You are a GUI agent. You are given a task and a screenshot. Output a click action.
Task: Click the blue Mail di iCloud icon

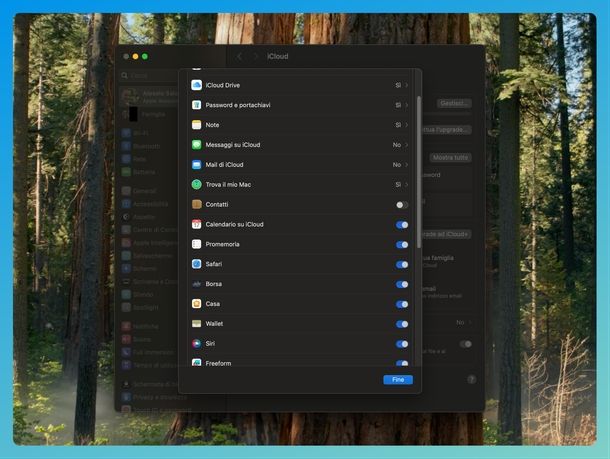pos(196,164)
